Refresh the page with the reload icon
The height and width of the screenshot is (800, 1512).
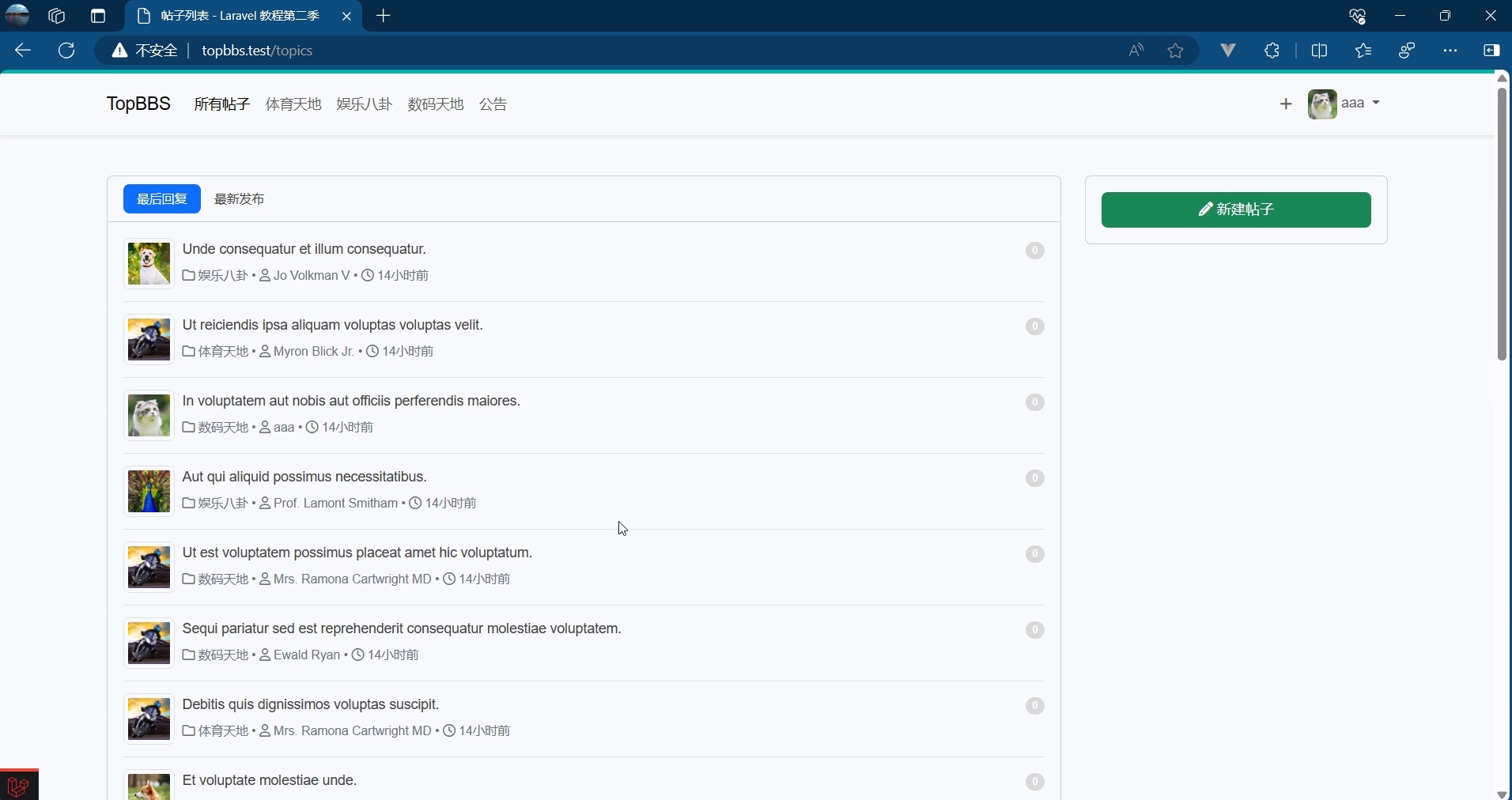pyautogui.click(x=67, y=51)
